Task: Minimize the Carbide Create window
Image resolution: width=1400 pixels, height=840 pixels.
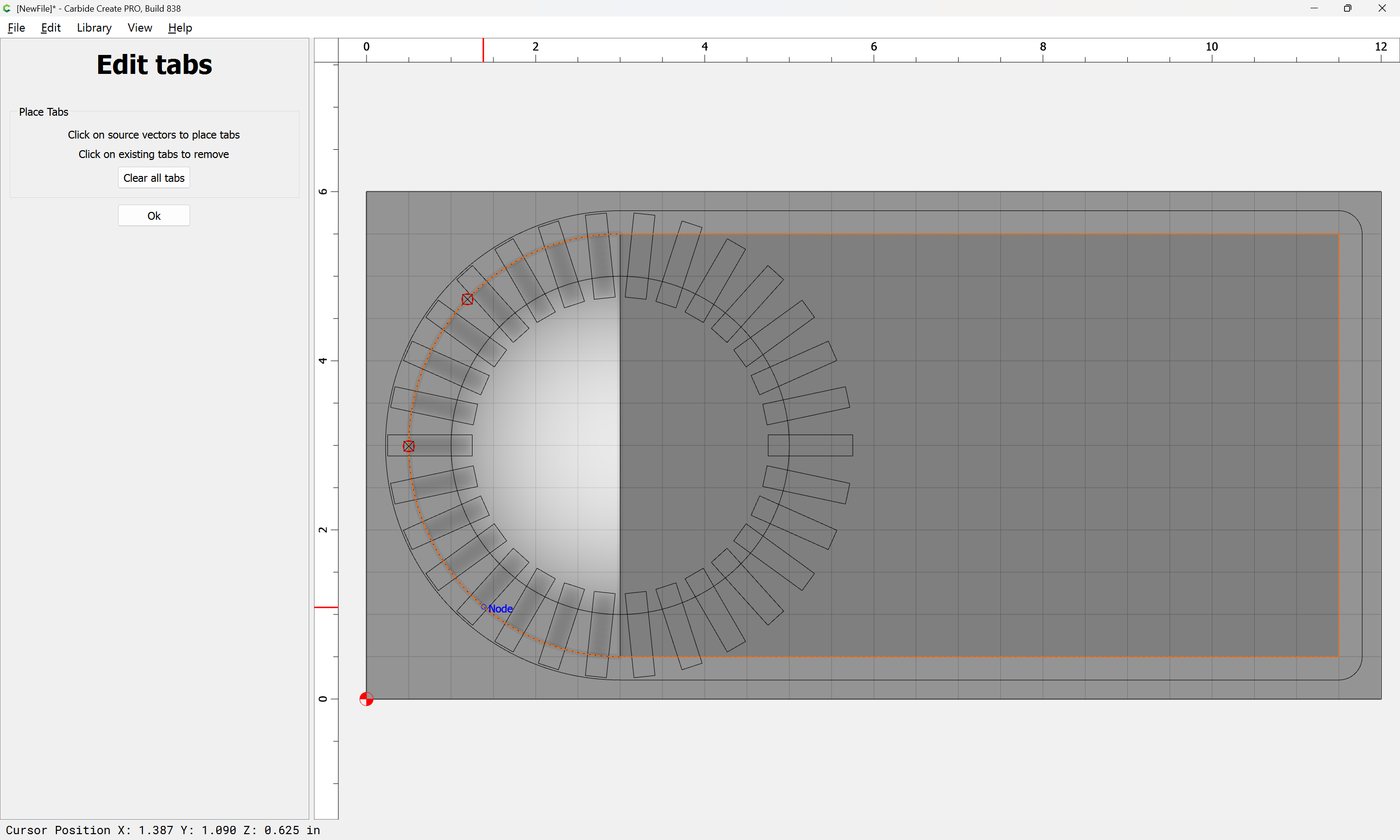Action: coord(1313,8)
